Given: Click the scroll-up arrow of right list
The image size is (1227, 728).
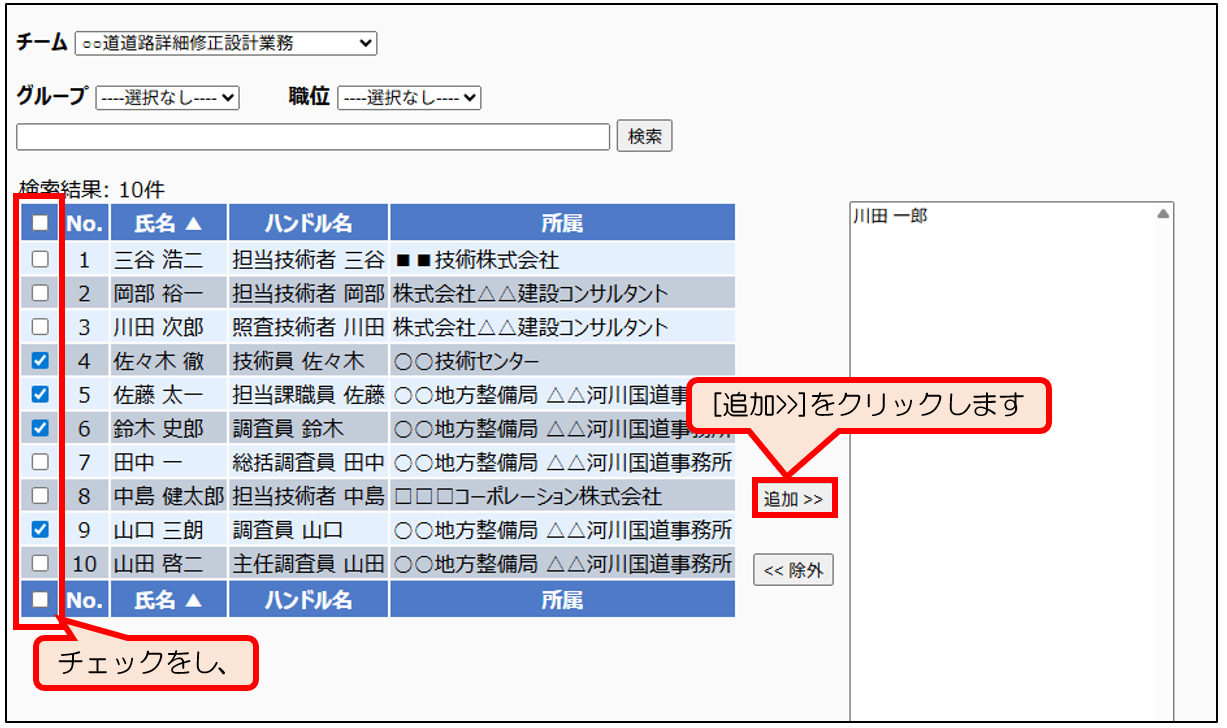Looking at the screenshot, I should [x=1163, y=214].
